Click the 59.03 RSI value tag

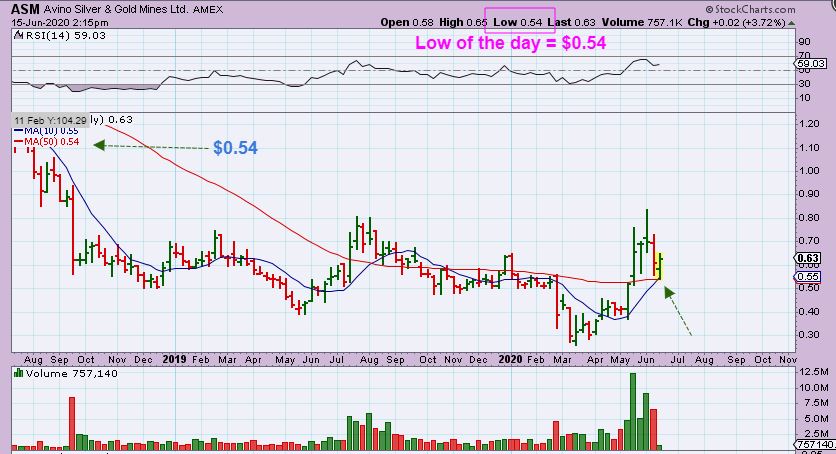[816, 63]
